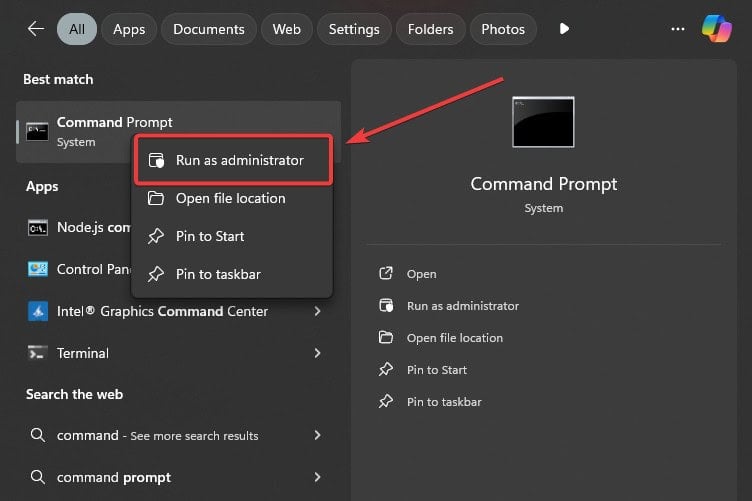Click the pin icon beside right panel Pin to taskbar

pyautogui.click(x=386, y=401)
